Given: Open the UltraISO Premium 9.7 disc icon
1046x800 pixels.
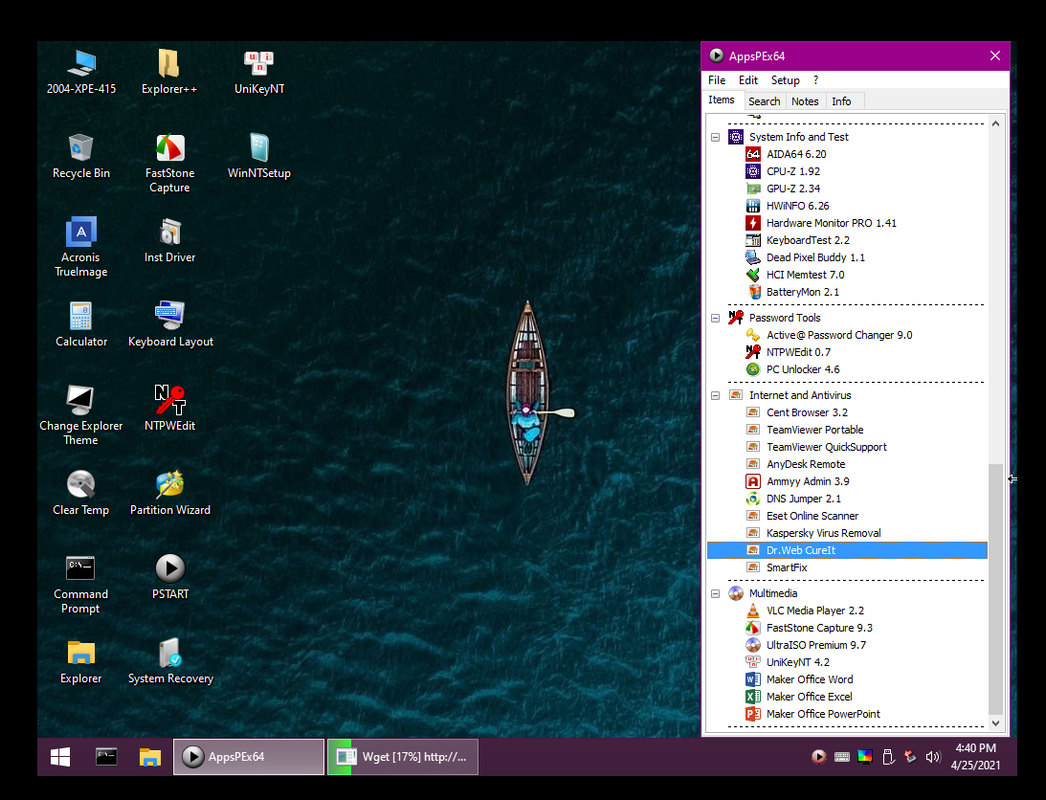Looking at the screenshot, I should (x=752, y=645).
